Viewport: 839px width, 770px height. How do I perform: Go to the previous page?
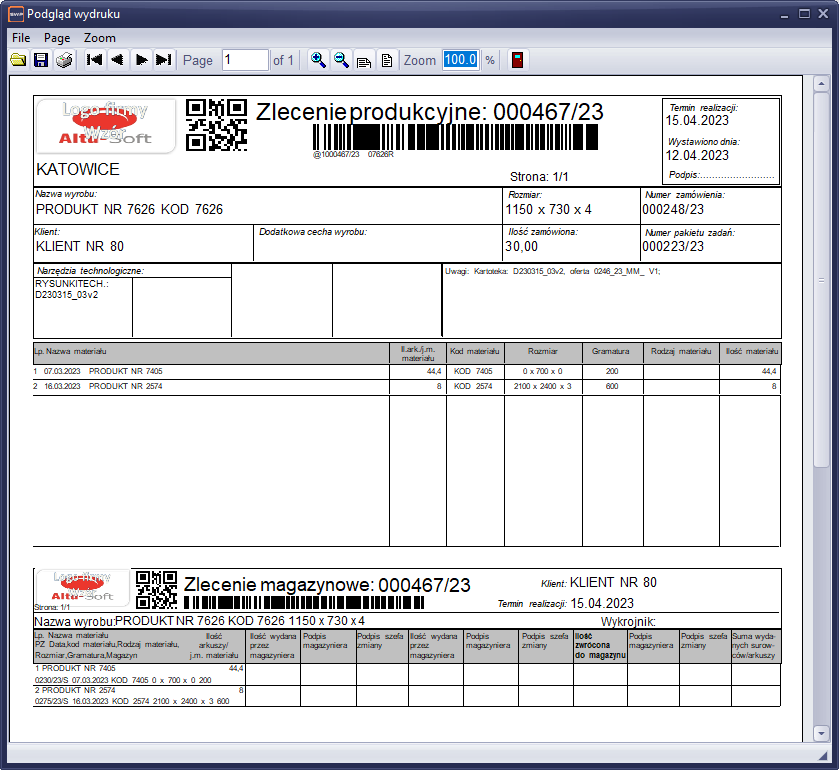pos(118,60)
